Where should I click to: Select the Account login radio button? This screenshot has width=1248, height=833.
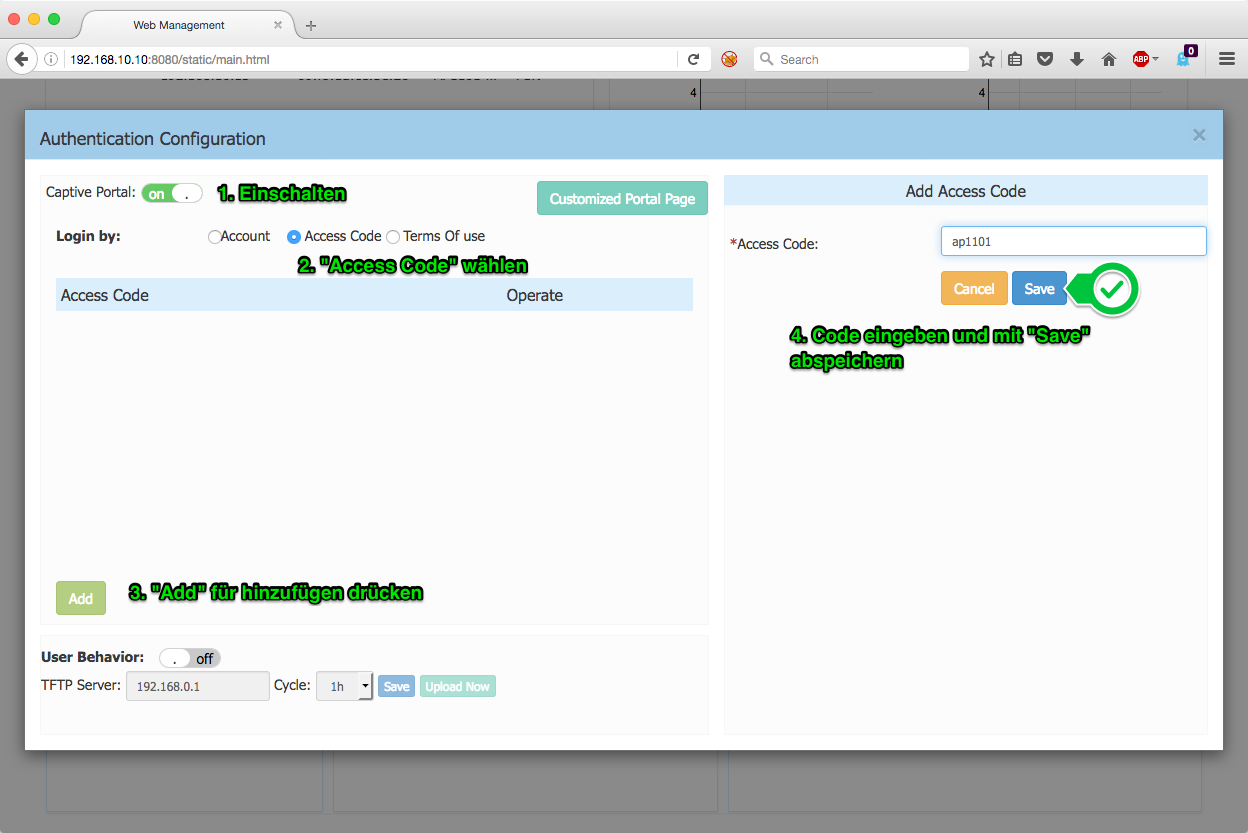click(214, 237)
